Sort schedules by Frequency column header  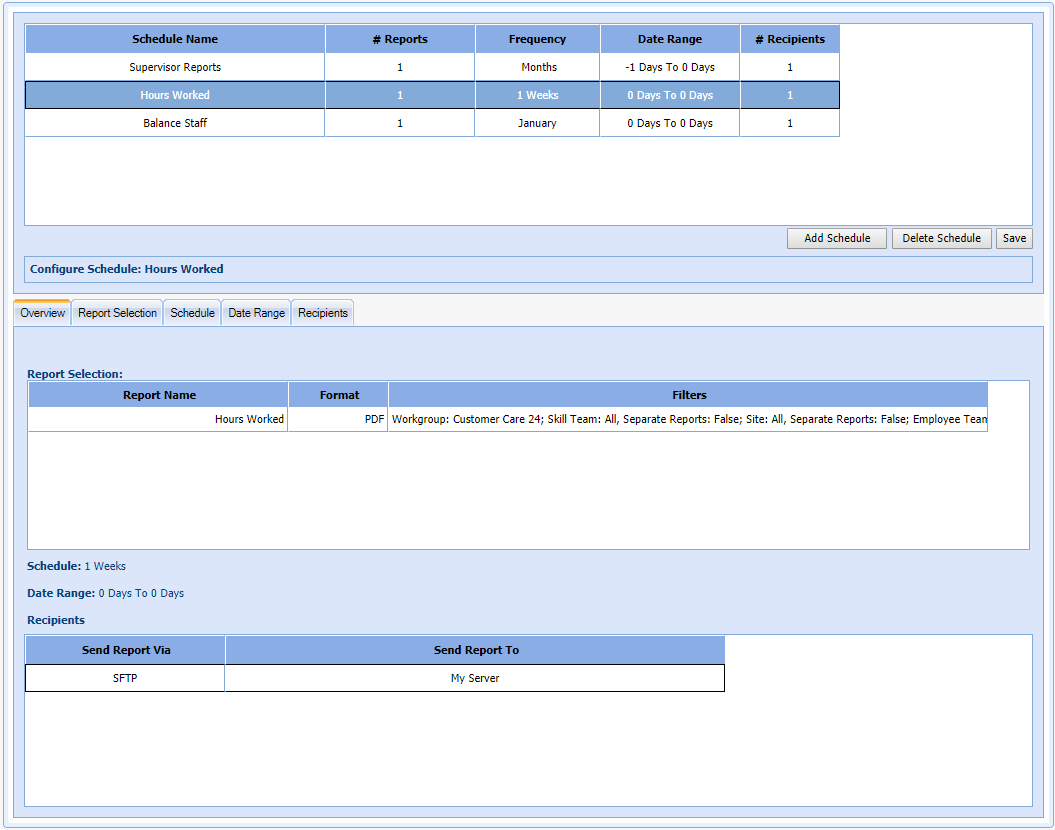click(537, 40)
